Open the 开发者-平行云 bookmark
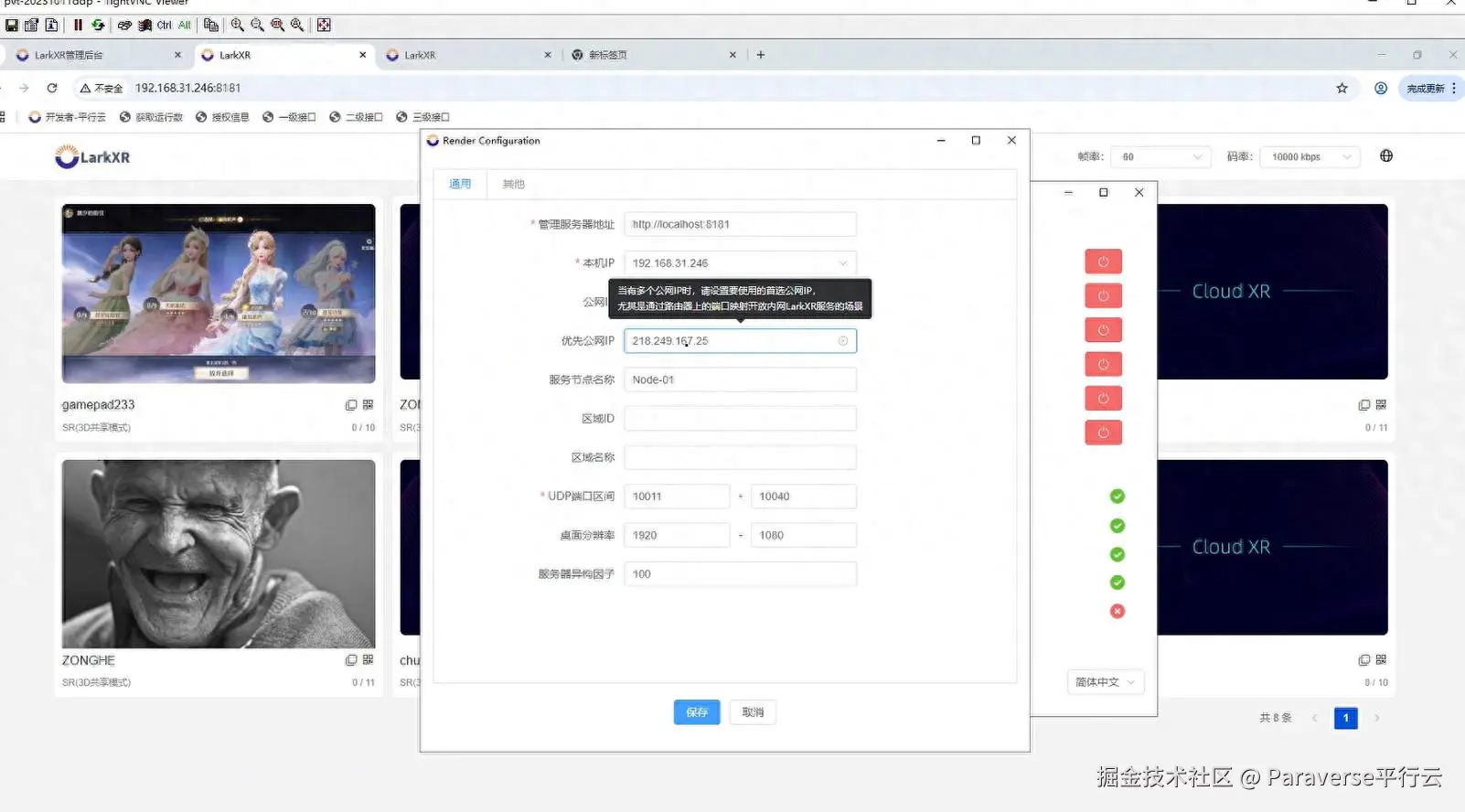This screenshot has height=812, width=1465. tap(68, 117)
